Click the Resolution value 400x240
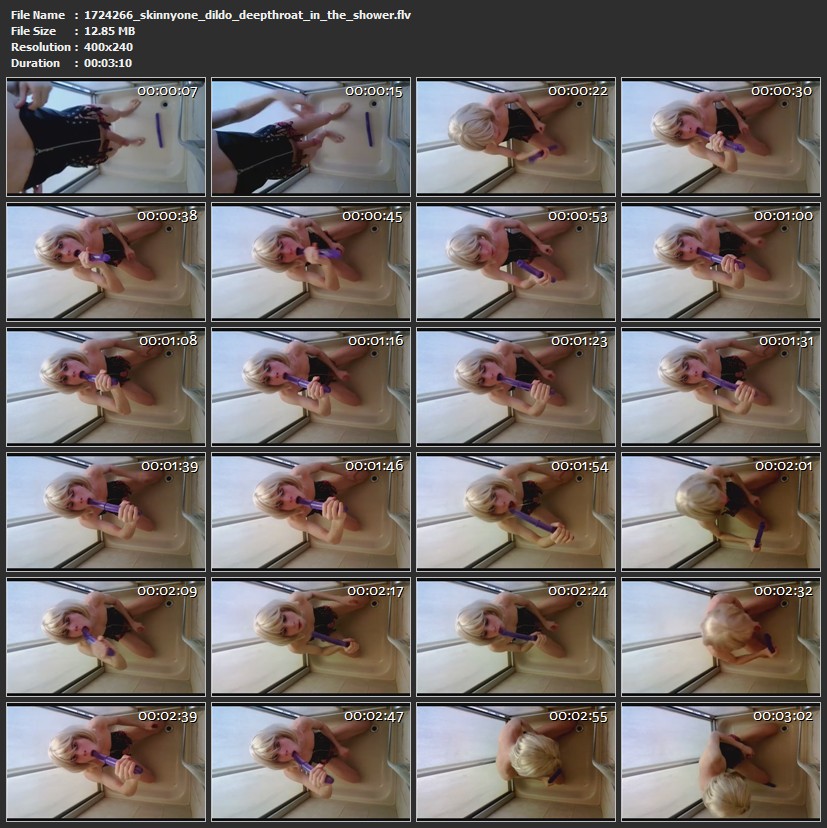Viewport: 827px width, 828px height. pos(109,47)
